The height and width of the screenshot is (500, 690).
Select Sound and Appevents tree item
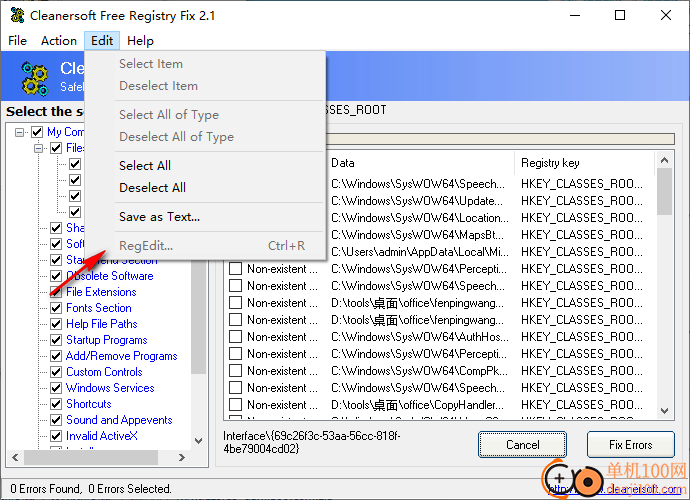[x=119, y=420]
